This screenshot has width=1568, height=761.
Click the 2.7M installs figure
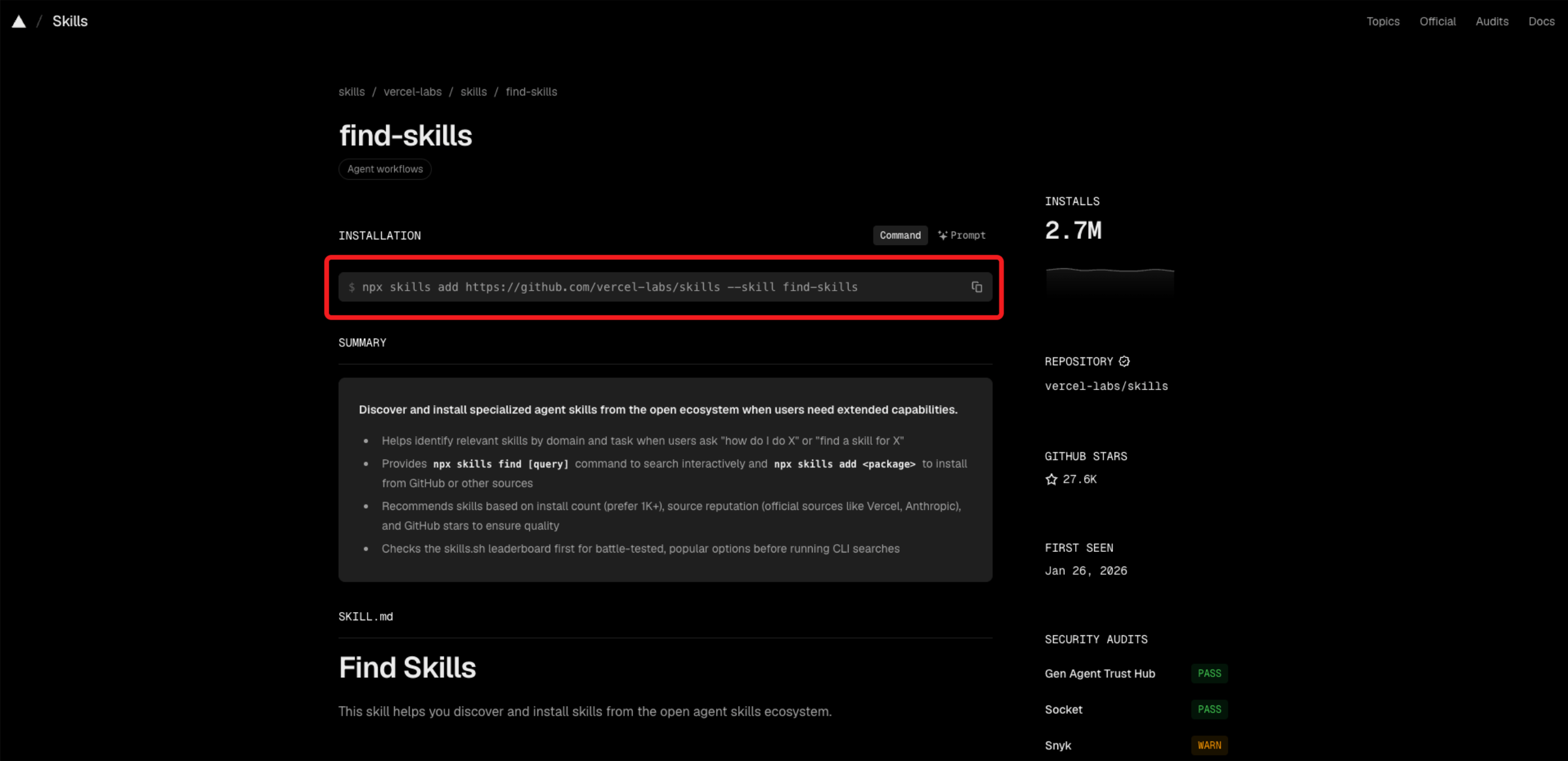click(1073, 230)
